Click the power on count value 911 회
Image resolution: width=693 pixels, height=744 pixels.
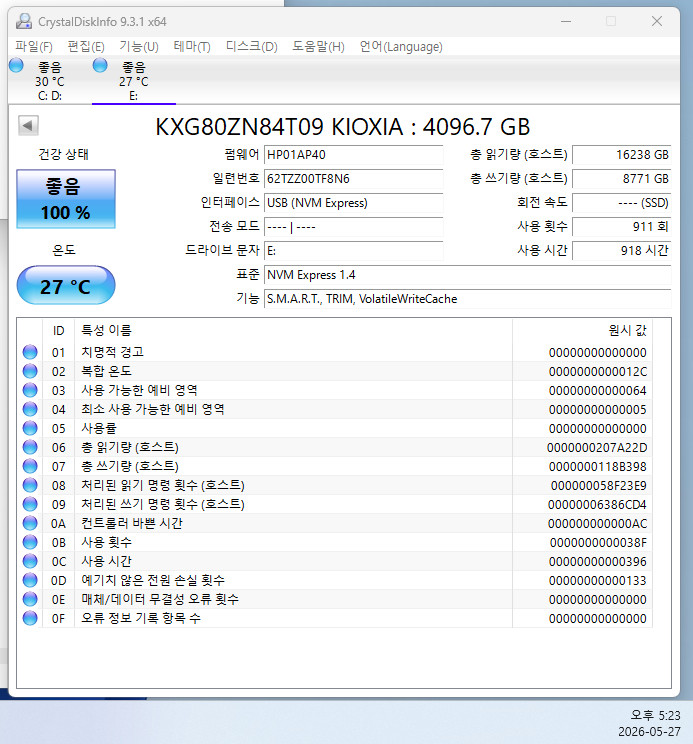tap(622, 227)
